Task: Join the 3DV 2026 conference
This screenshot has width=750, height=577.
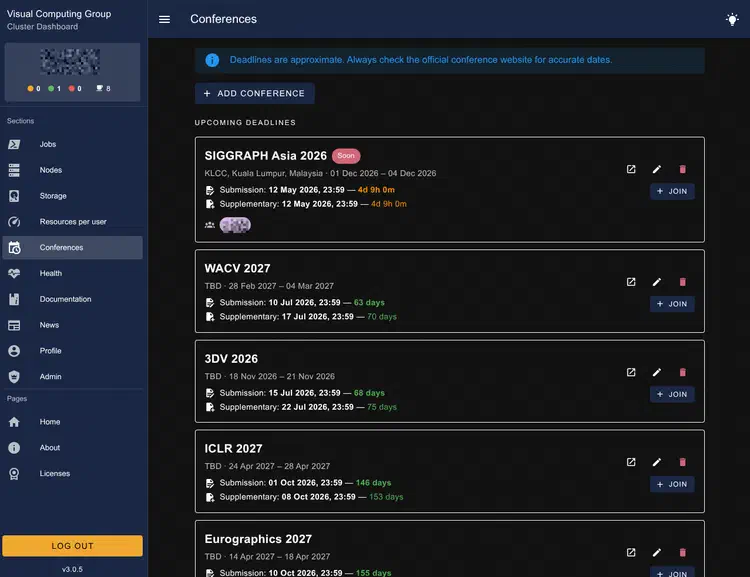Action: [x=672, y=394]
